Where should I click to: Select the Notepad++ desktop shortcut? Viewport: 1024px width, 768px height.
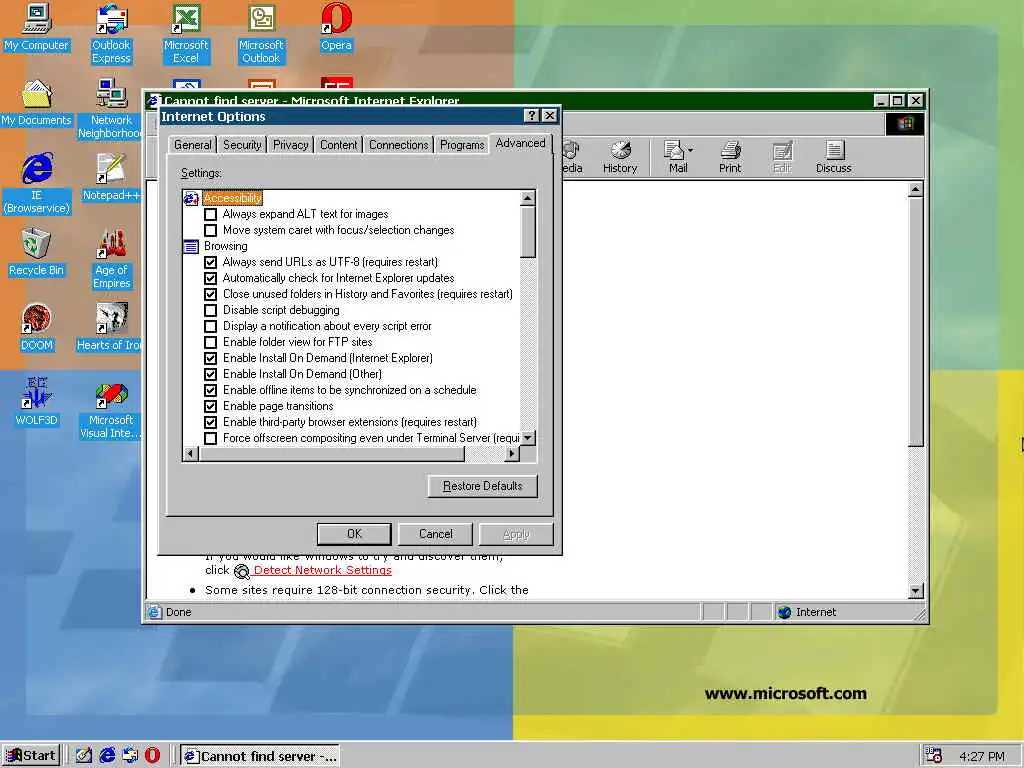pos(111,178)
